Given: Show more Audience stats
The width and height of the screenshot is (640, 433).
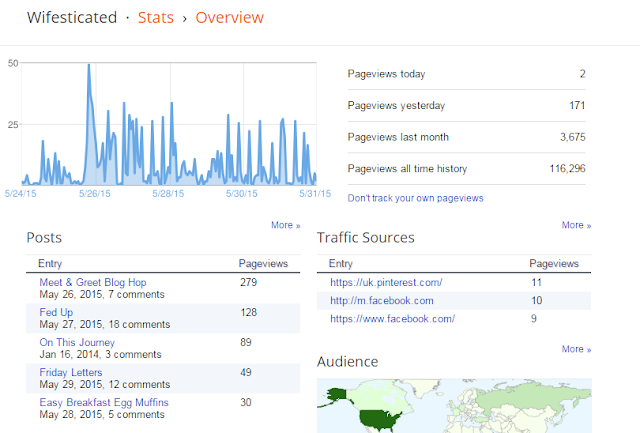Looking at the screenshot, I should pyautogui.click(x=576, y=349).
